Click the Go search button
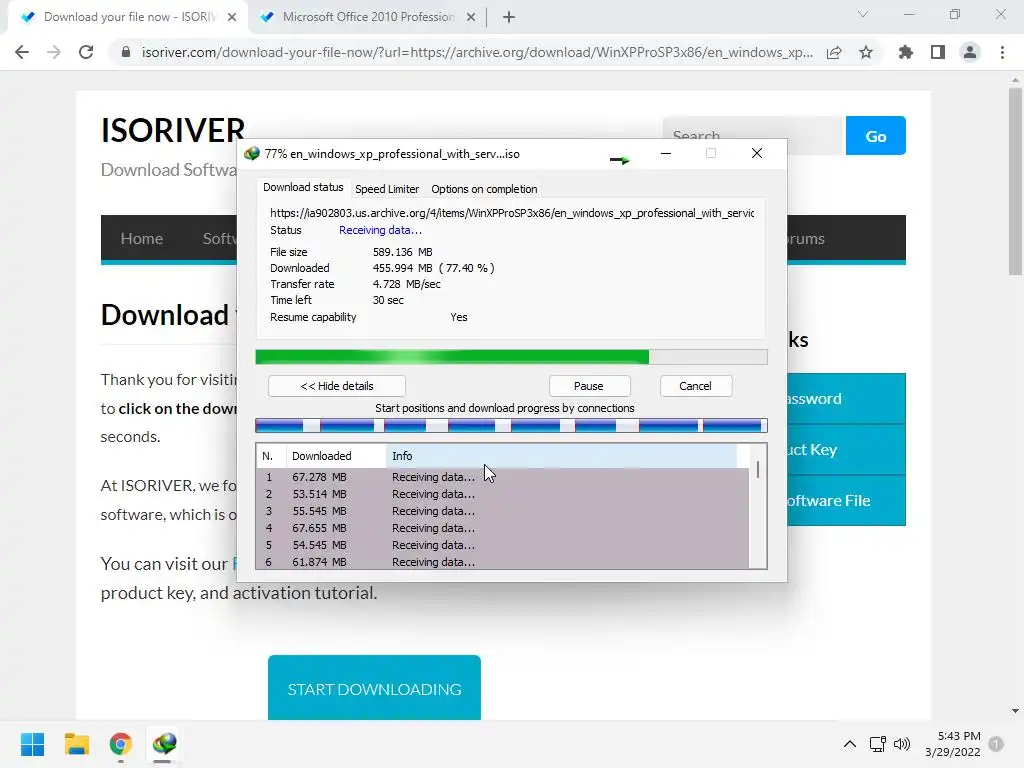This screenshot has width=1024, height=768. 876,136
